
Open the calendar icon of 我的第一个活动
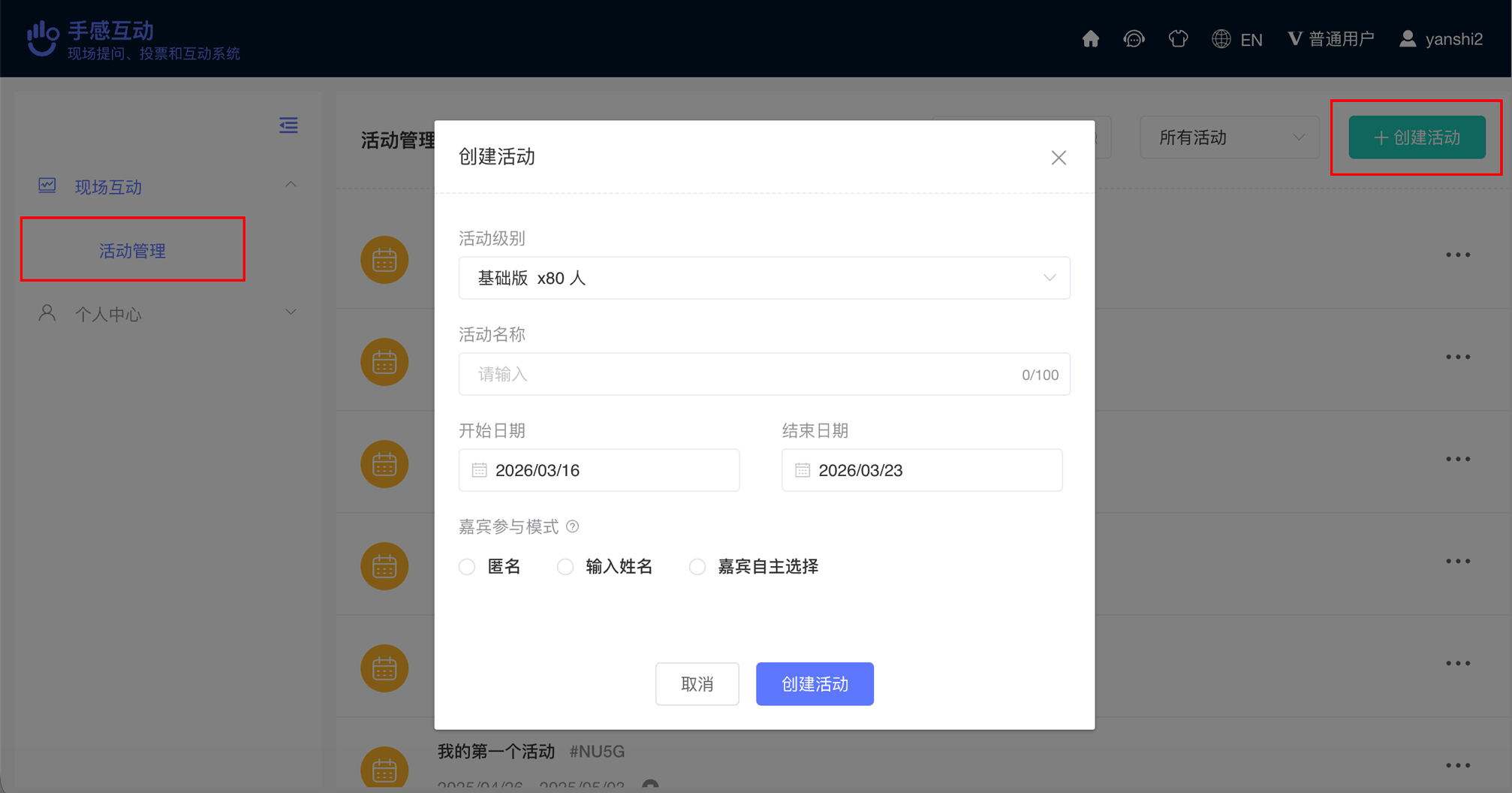(384, 768)
